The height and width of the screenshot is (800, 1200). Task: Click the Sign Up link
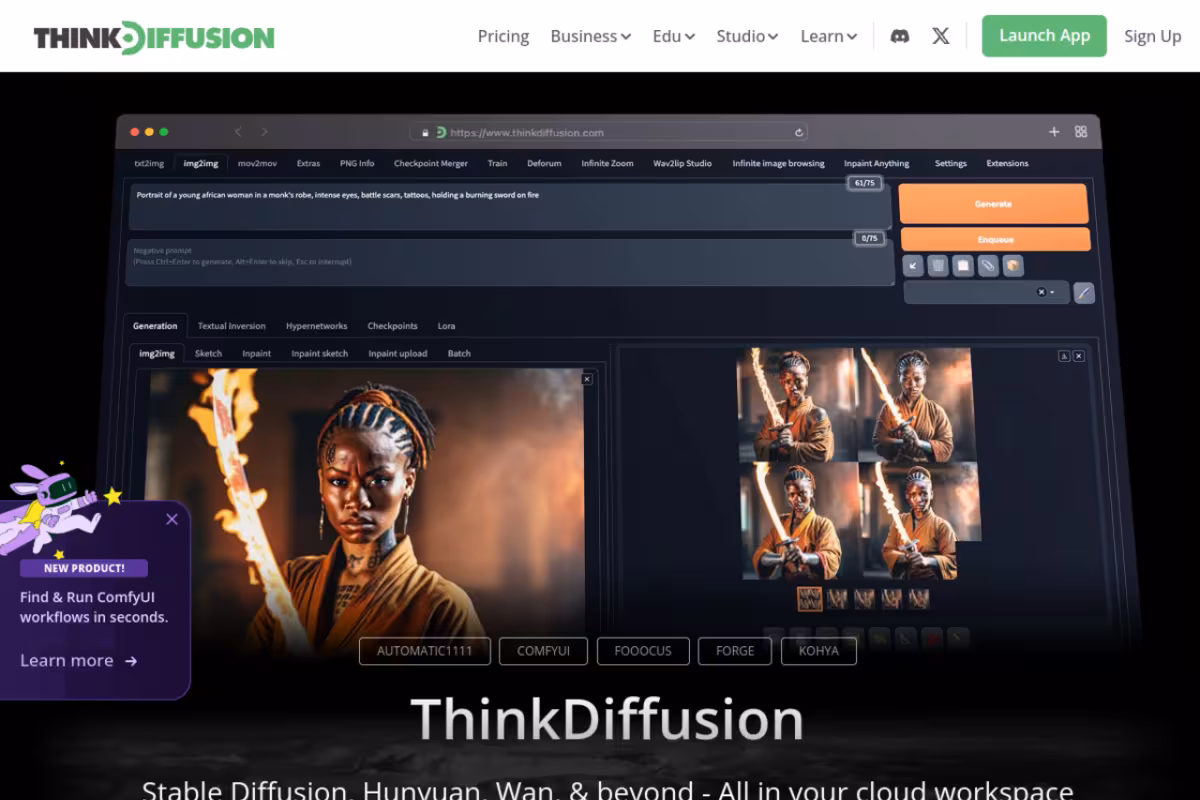point(1153,36)
